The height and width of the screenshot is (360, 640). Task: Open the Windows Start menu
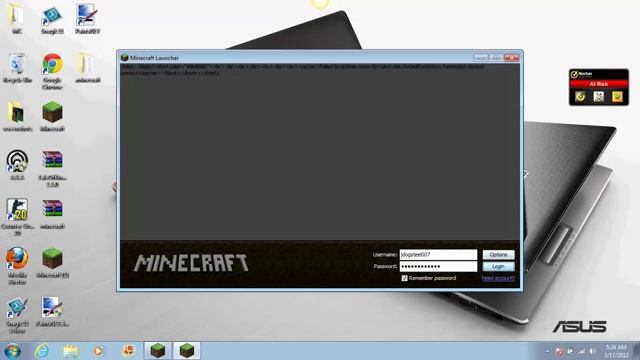[x=12, y=351]
